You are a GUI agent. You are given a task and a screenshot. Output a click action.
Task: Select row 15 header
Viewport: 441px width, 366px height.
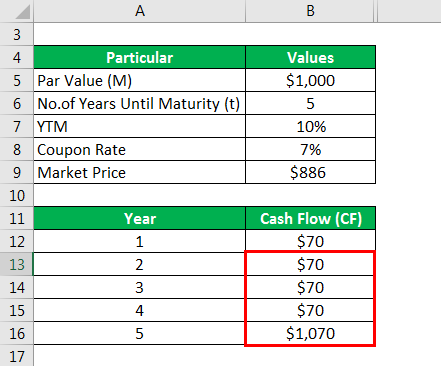(x=17, y=310)
